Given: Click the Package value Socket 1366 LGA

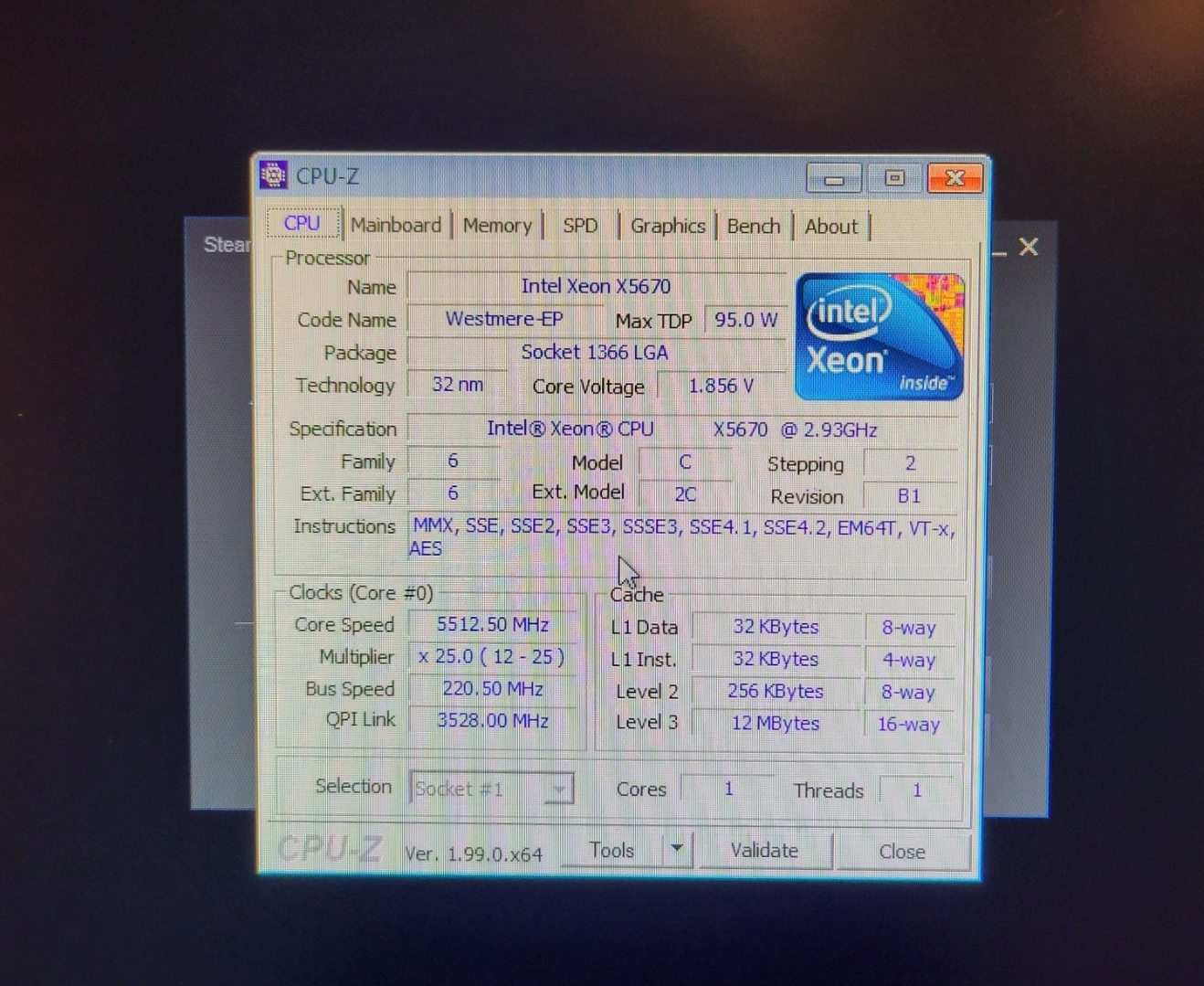Looking at the screenshot, I should tap(597, 352).
